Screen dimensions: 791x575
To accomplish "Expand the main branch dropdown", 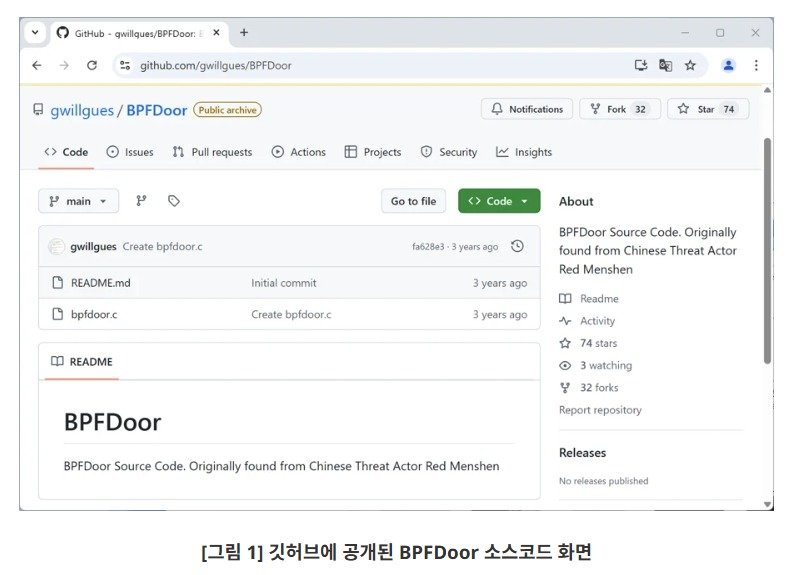I will tap(79, 201).
